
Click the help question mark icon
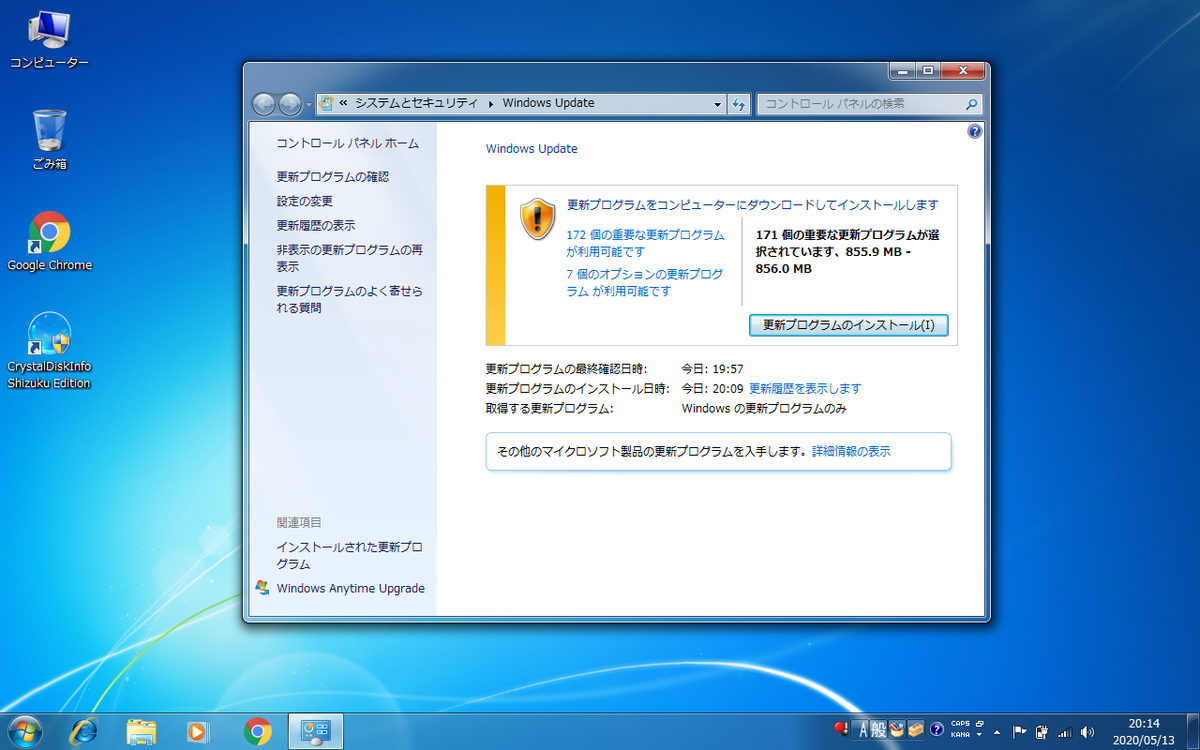974,131
